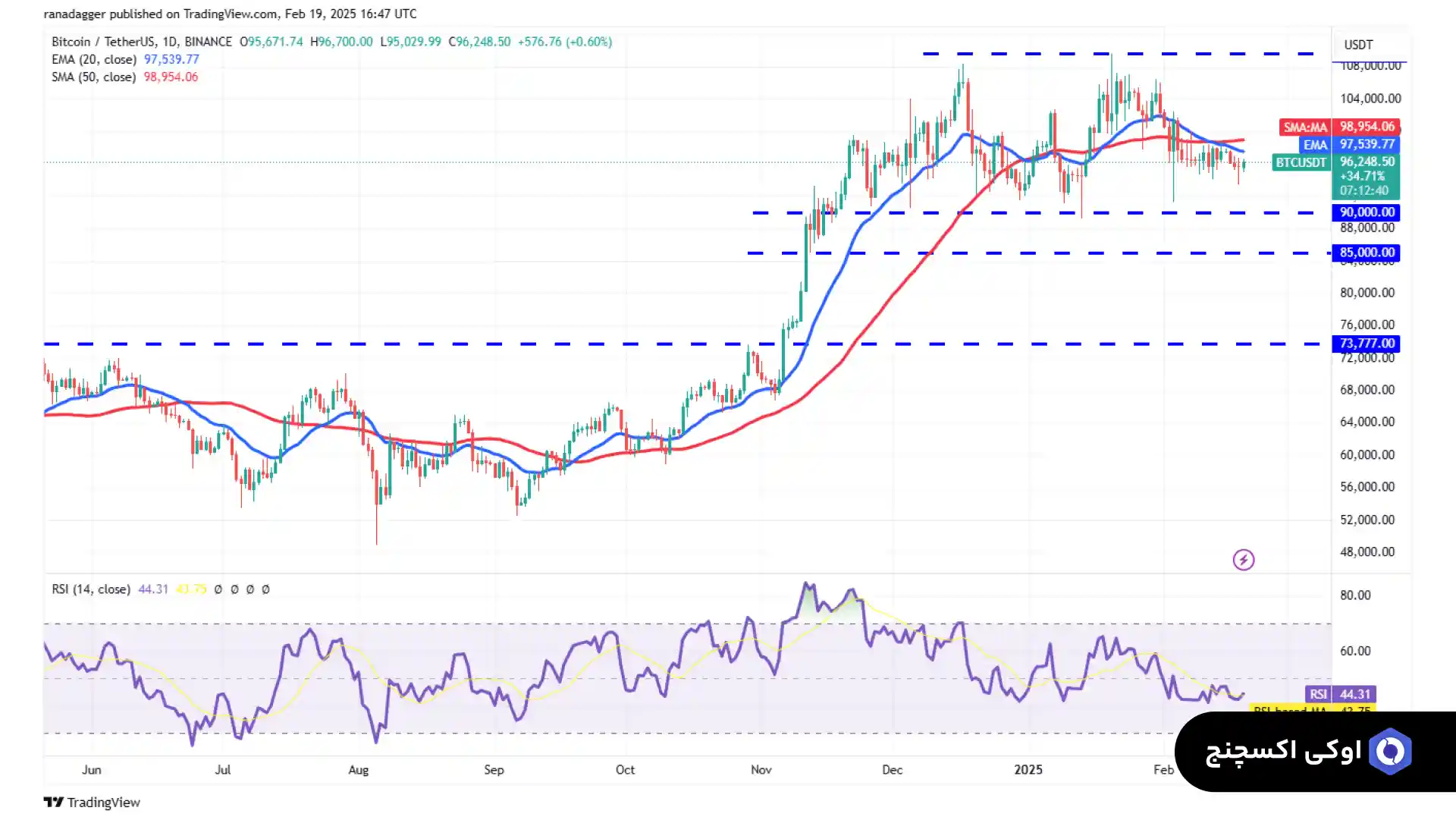Click the Oct label on time axis
This screenshot has height=820, width=1456.
pos(626,769)
